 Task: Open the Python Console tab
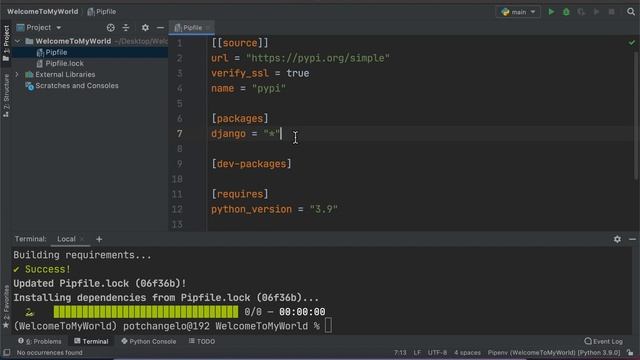click(x=149, y=341)
